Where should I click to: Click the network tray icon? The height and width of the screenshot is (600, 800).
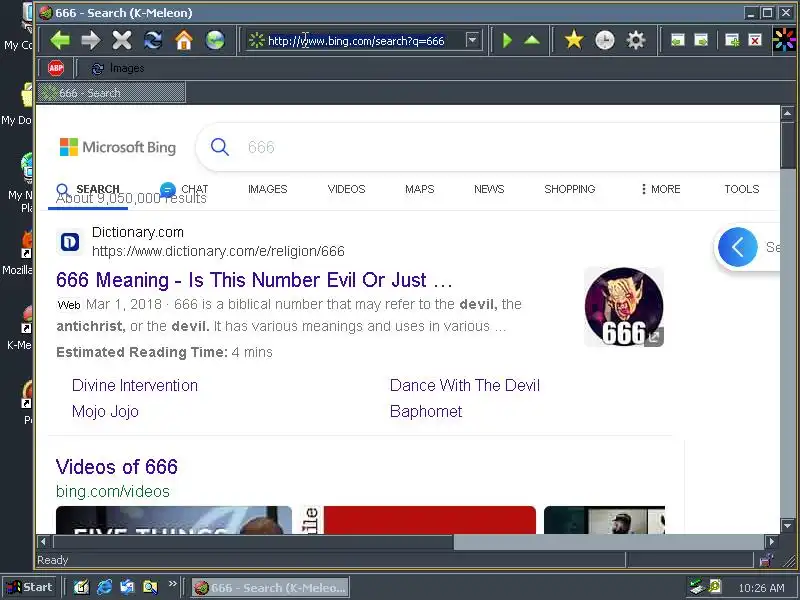click(696, 587)
